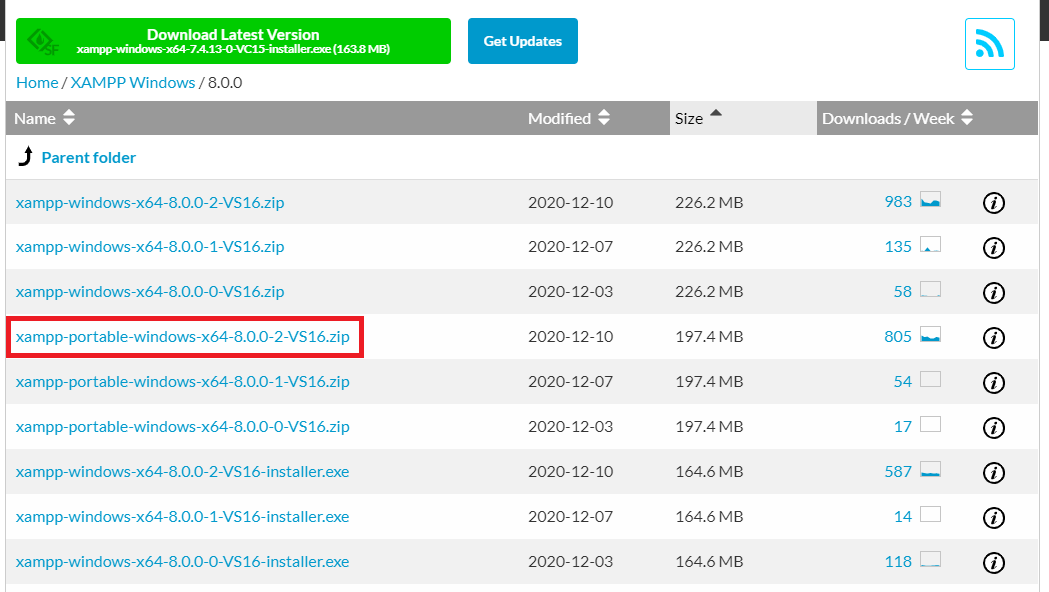
Task: Download xampp-portable-windows-x64-8.0.0-0-VS16.zip
Action: (x=183, y=426)
